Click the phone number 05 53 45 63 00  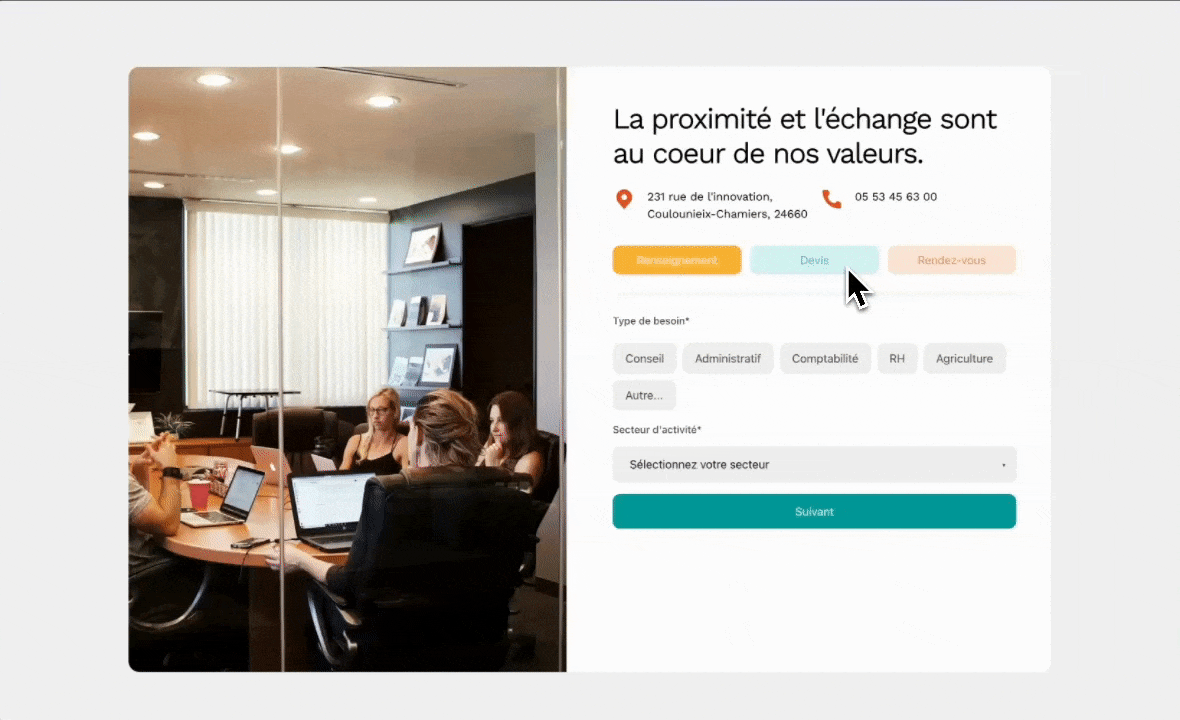pos(896,196)
